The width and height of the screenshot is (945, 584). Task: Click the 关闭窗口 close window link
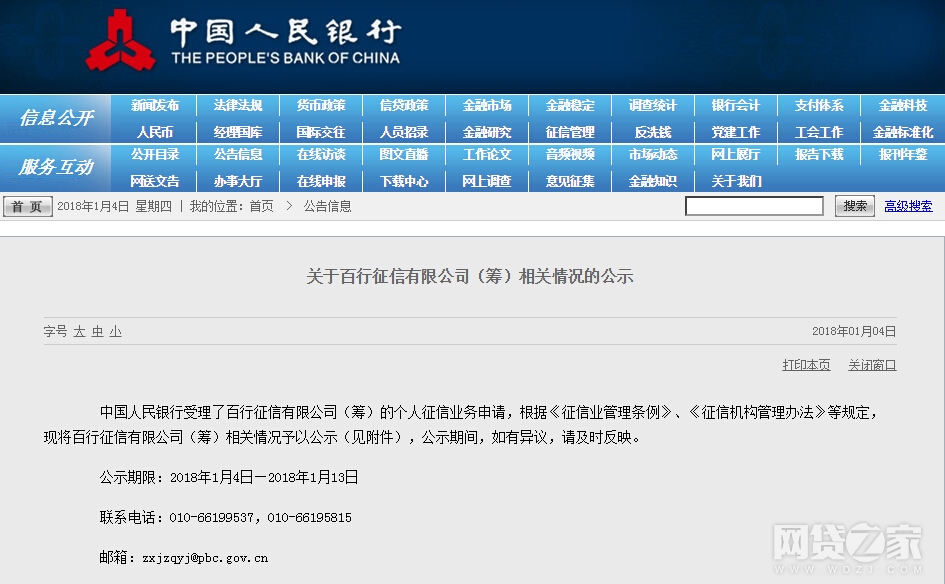click(872, 365)
